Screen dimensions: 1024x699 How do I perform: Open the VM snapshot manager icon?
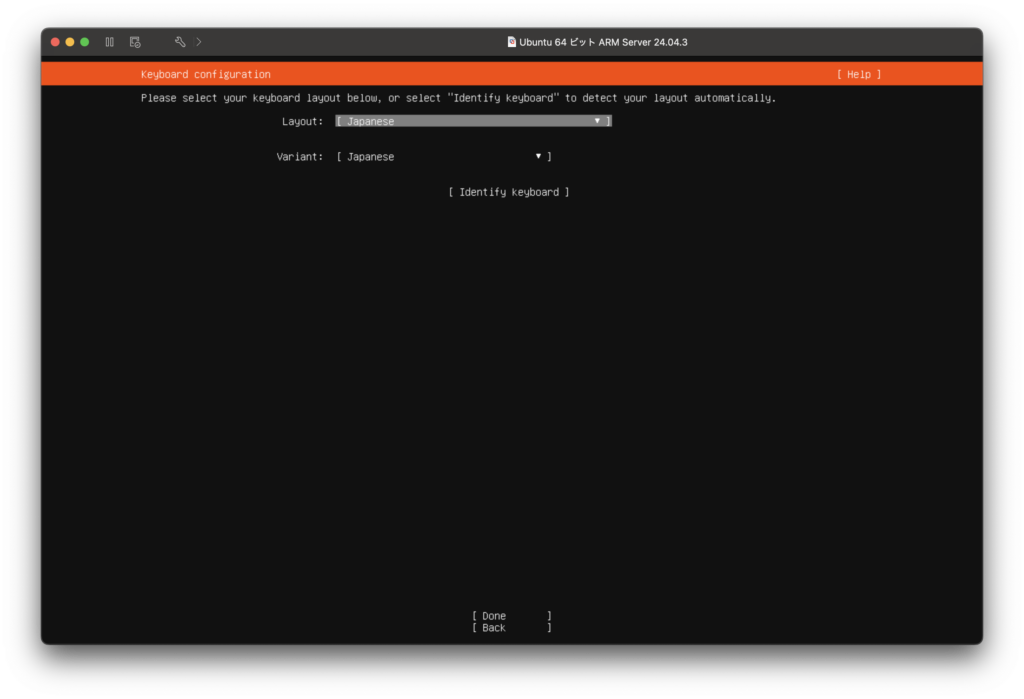point(135,42)
